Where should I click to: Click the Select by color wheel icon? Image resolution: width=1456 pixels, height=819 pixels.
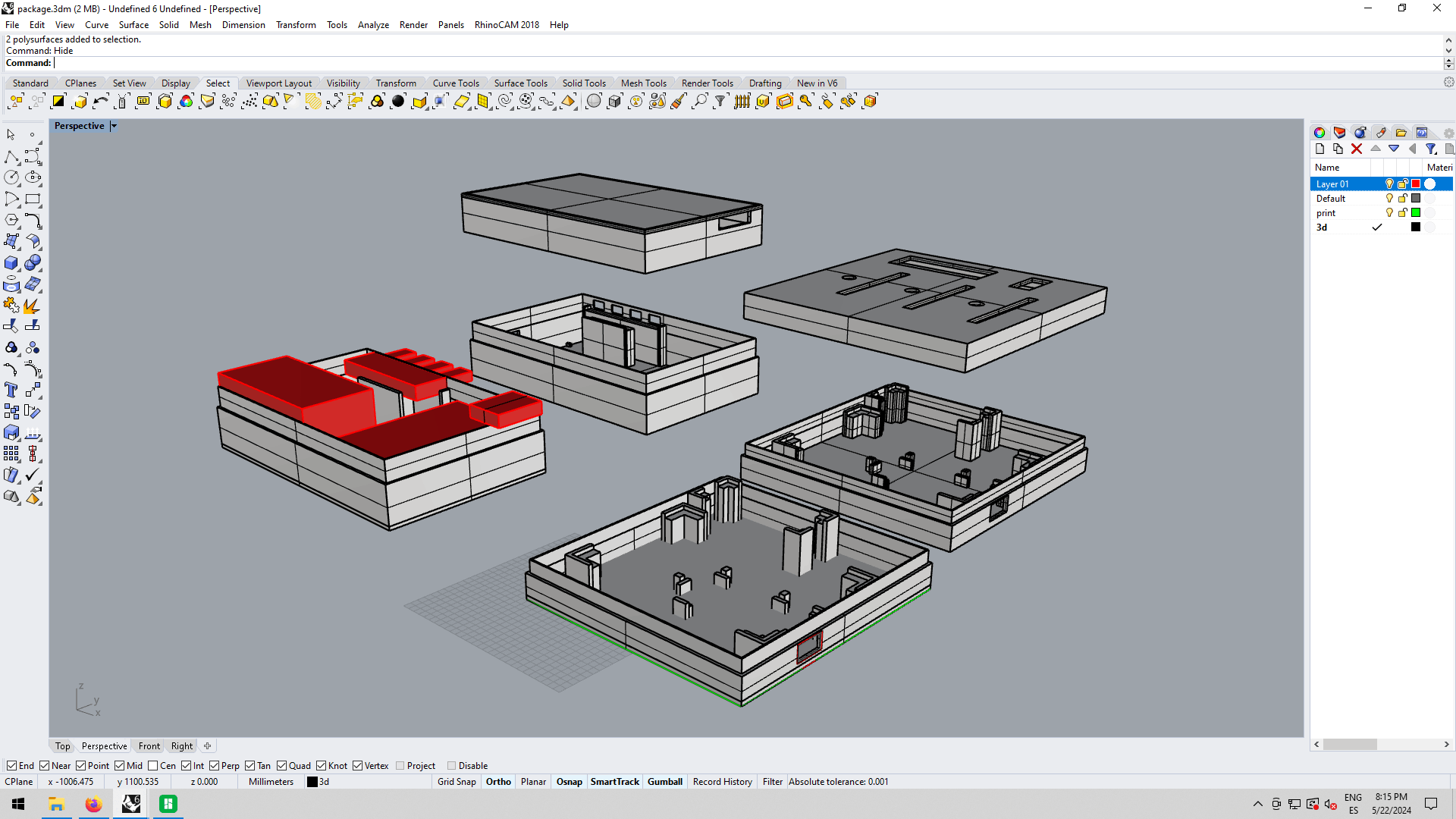point(186,102)
